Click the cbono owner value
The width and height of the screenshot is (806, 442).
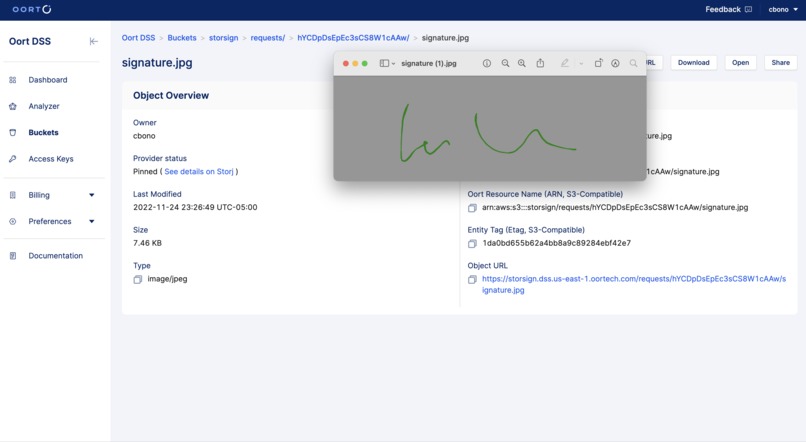tap(144, 136)
